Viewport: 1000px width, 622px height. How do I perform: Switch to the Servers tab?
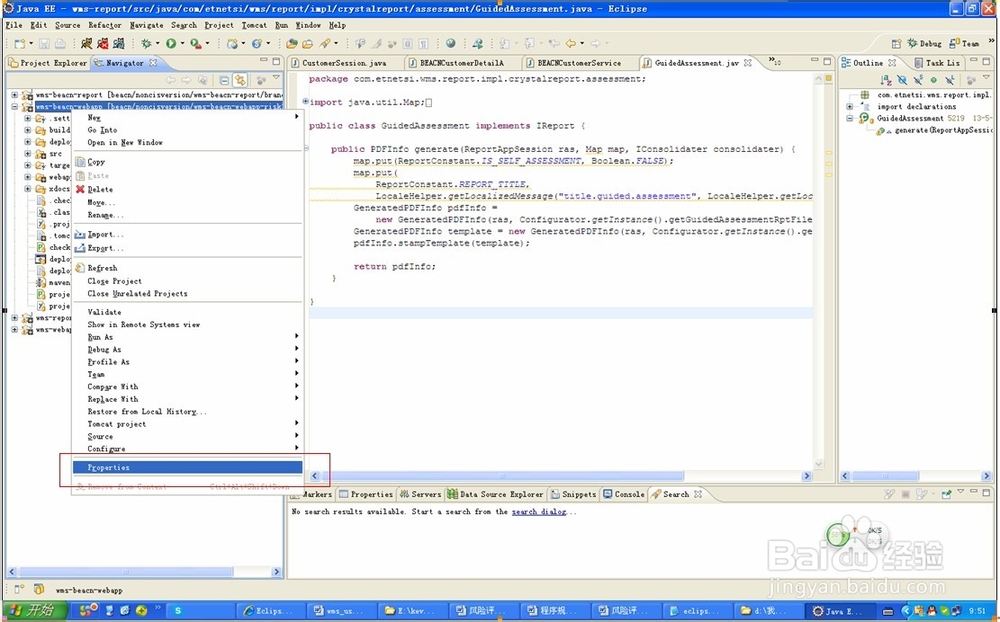pos(420,494)
